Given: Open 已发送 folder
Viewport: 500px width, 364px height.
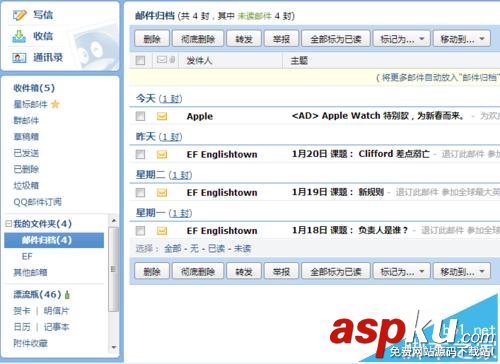Looking at the screenshot, I should [26, 153].
